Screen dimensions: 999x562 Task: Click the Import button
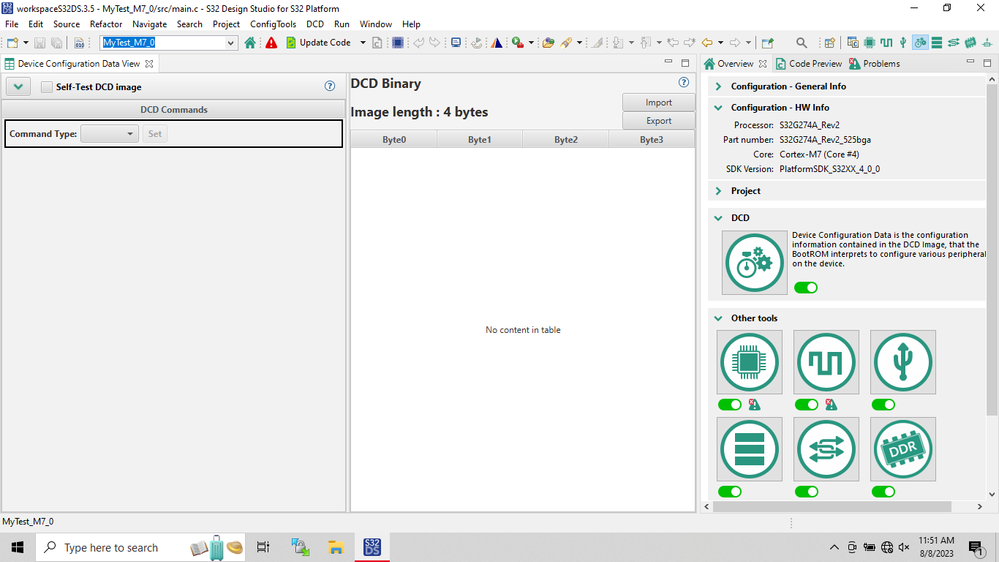point(658,103)
